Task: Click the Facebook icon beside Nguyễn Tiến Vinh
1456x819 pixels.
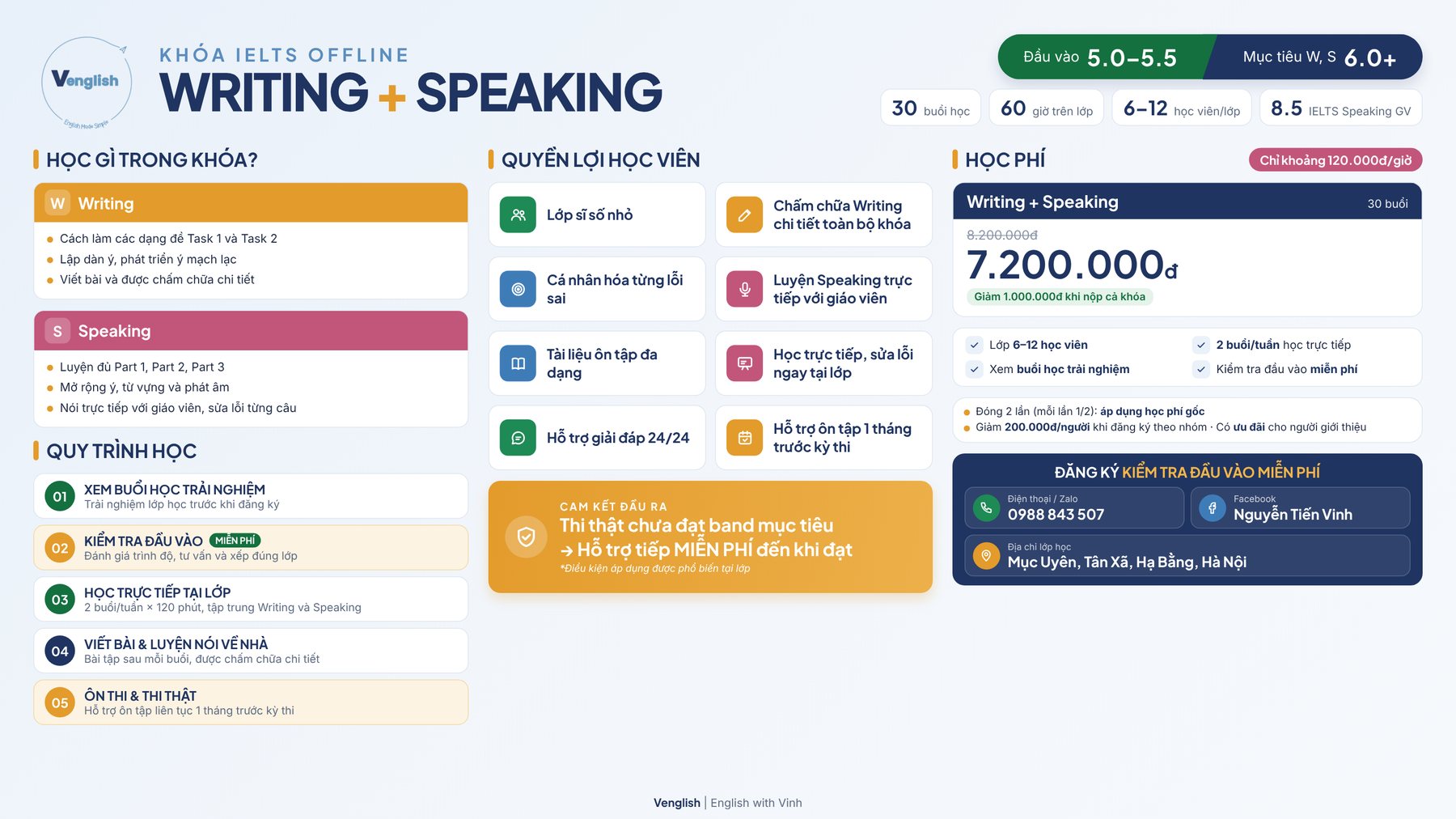Action: tap(1212, 508)
